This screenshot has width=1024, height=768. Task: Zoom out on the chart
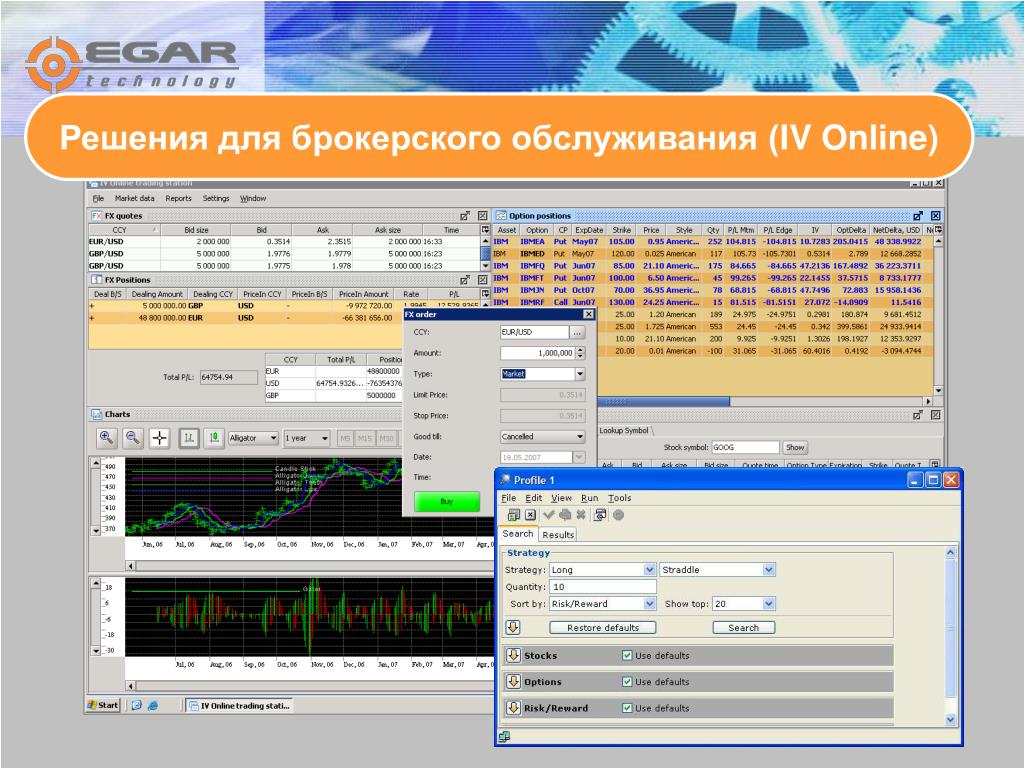[133, 438]
